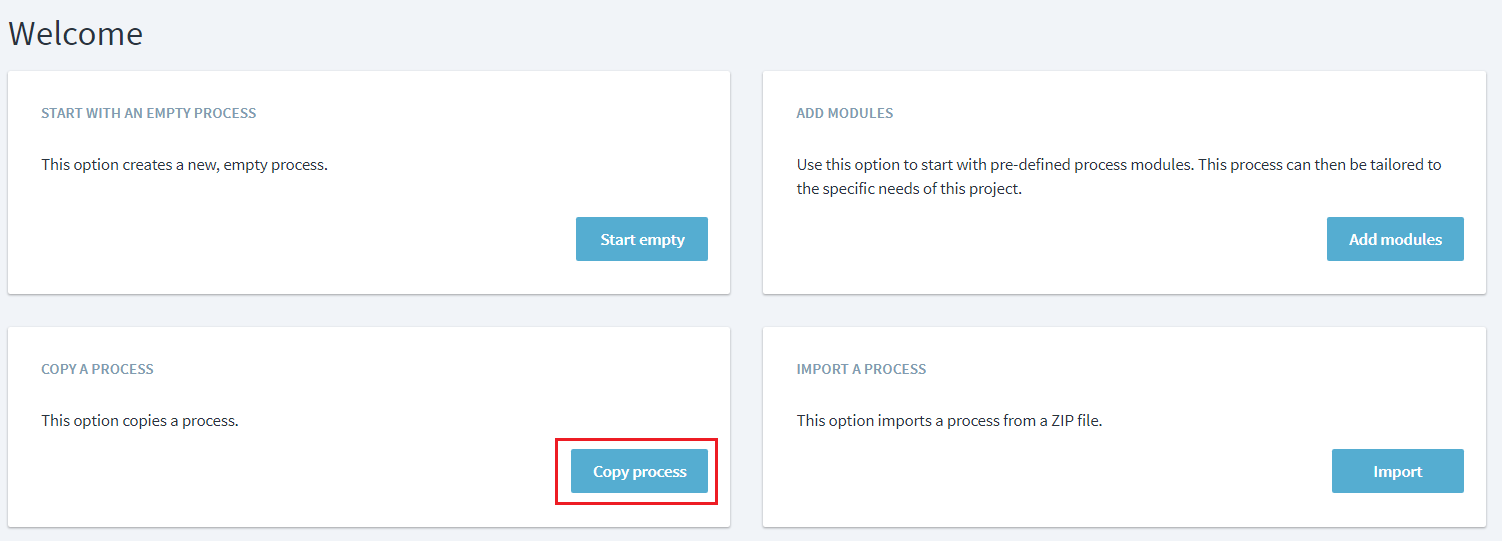1502x541 pixels.
Task: Click empty space left of Start empty button
Action: tap(300, 240)
